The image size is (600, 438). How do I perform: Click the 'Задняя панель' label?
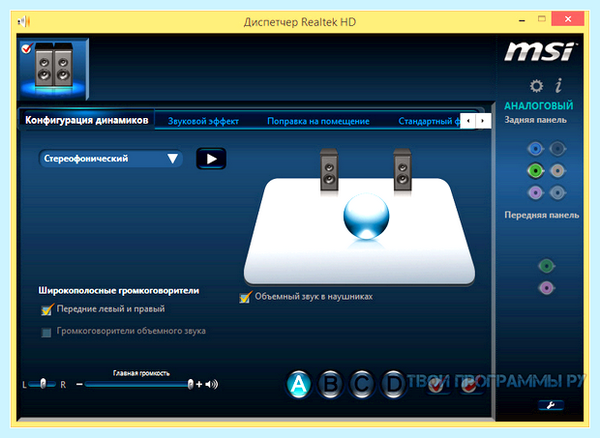tap(535, 120)
